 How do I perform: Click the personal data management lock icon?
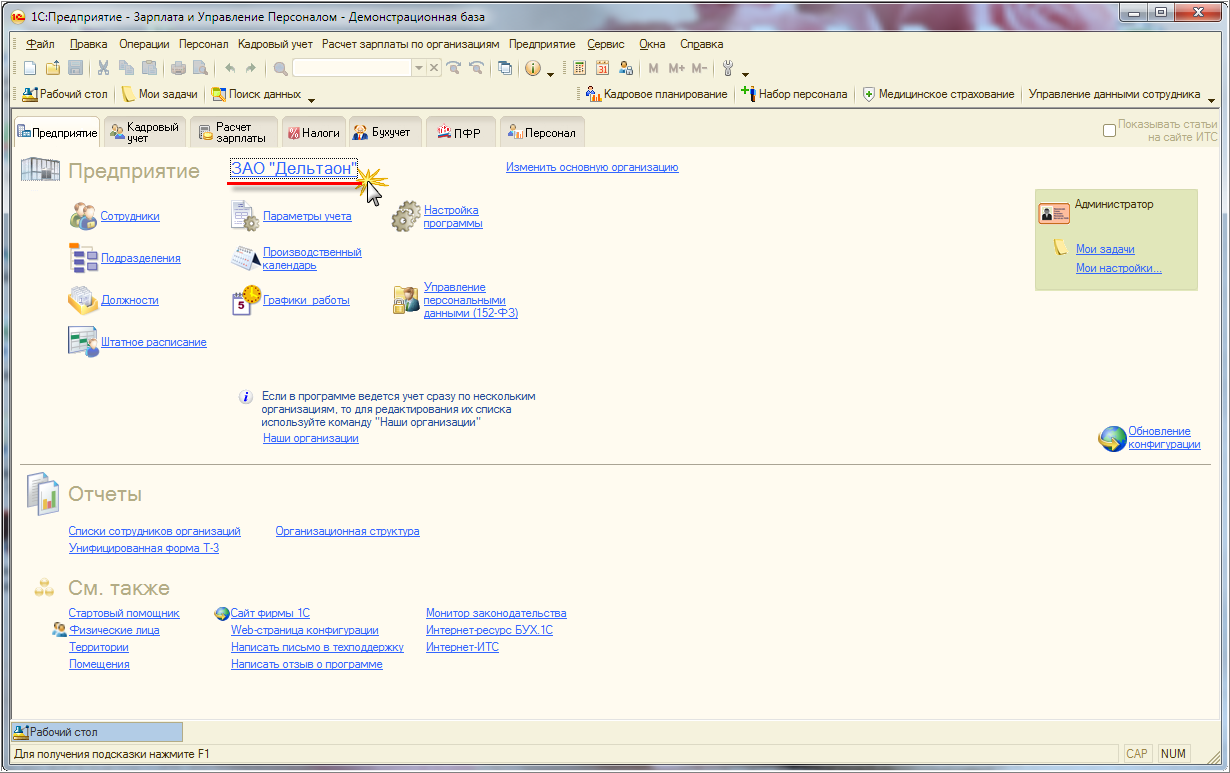406,300
